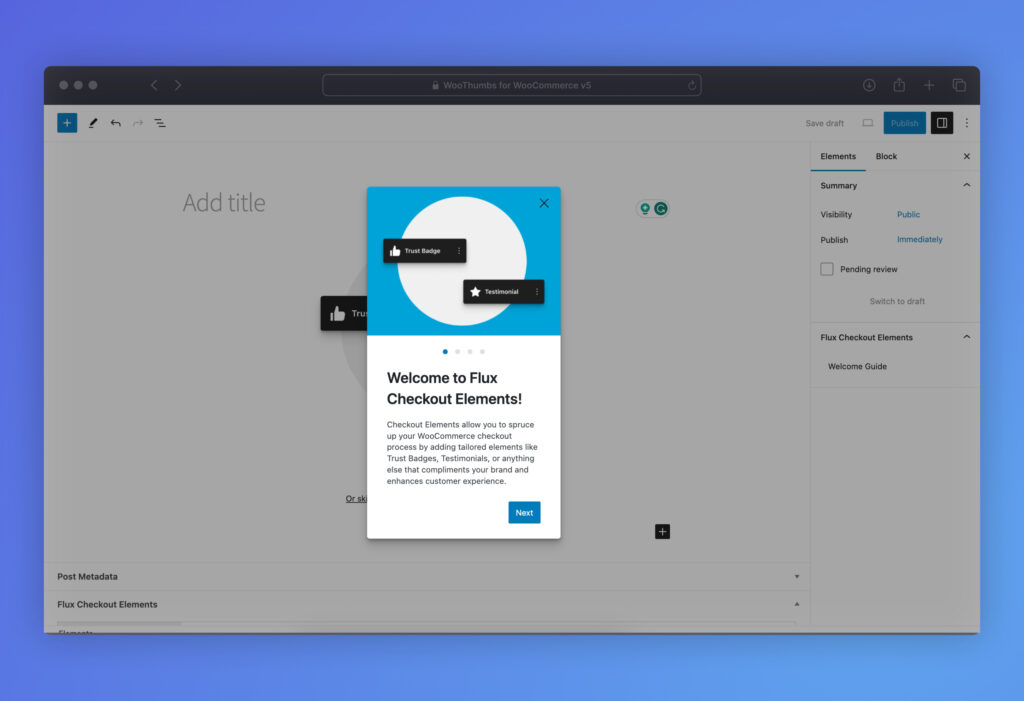The width and height of the screenshot is (1024, 701).
Task: Enable the Pending review checkbox
Action: click(x=827, y=269)
